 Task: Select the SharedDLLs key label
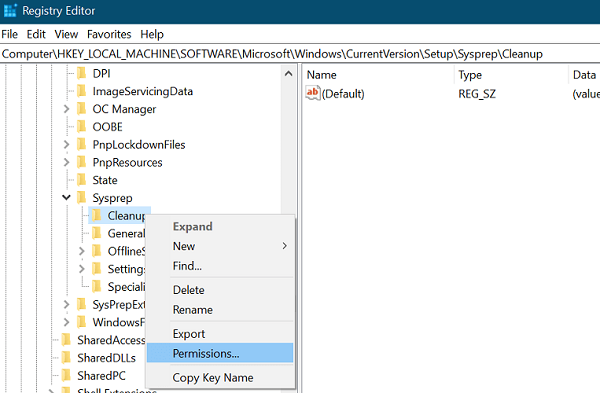point(106,358)
